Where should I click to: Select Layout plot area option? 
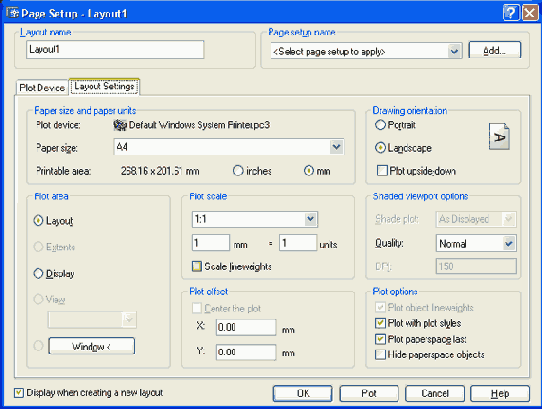pyautogui.click(x=38, y=221)
